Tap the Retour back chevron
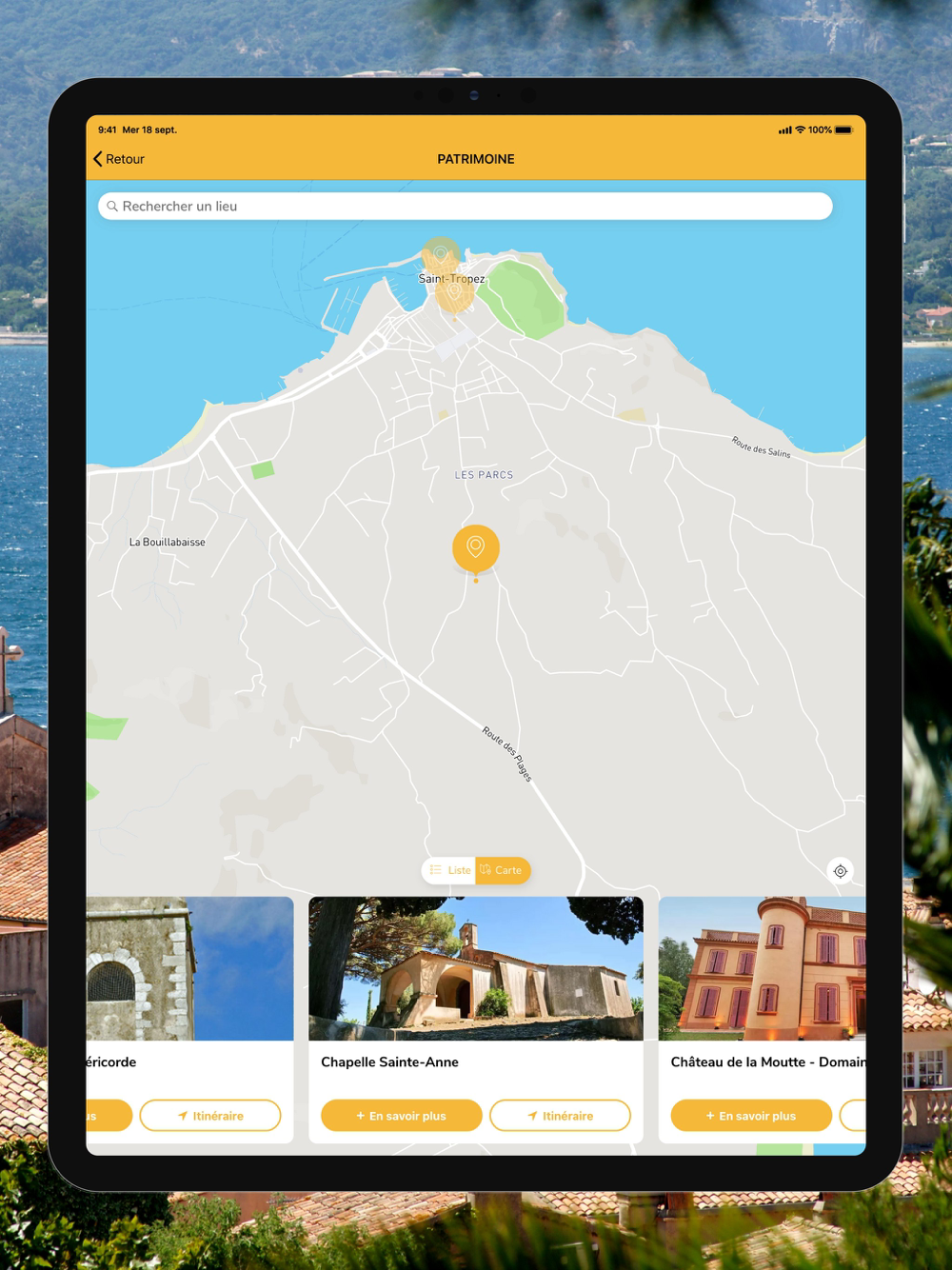Screen dimensions: 952x1270 [98, 159]
